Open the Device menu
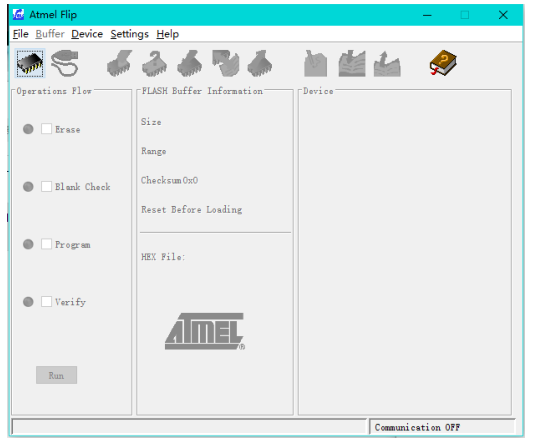Image resolution: width=533 pixels, height=442 pixels. (87, 34)
